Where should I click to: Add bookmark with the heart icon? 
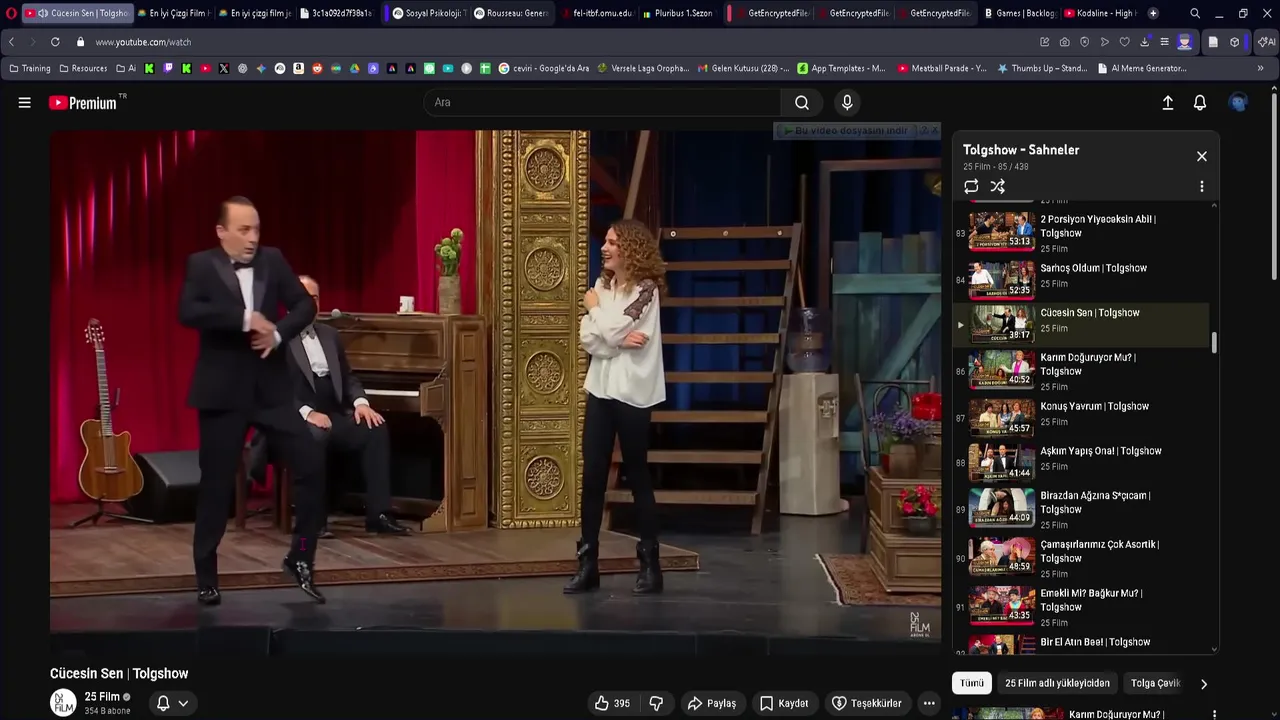pos(1124,42)
